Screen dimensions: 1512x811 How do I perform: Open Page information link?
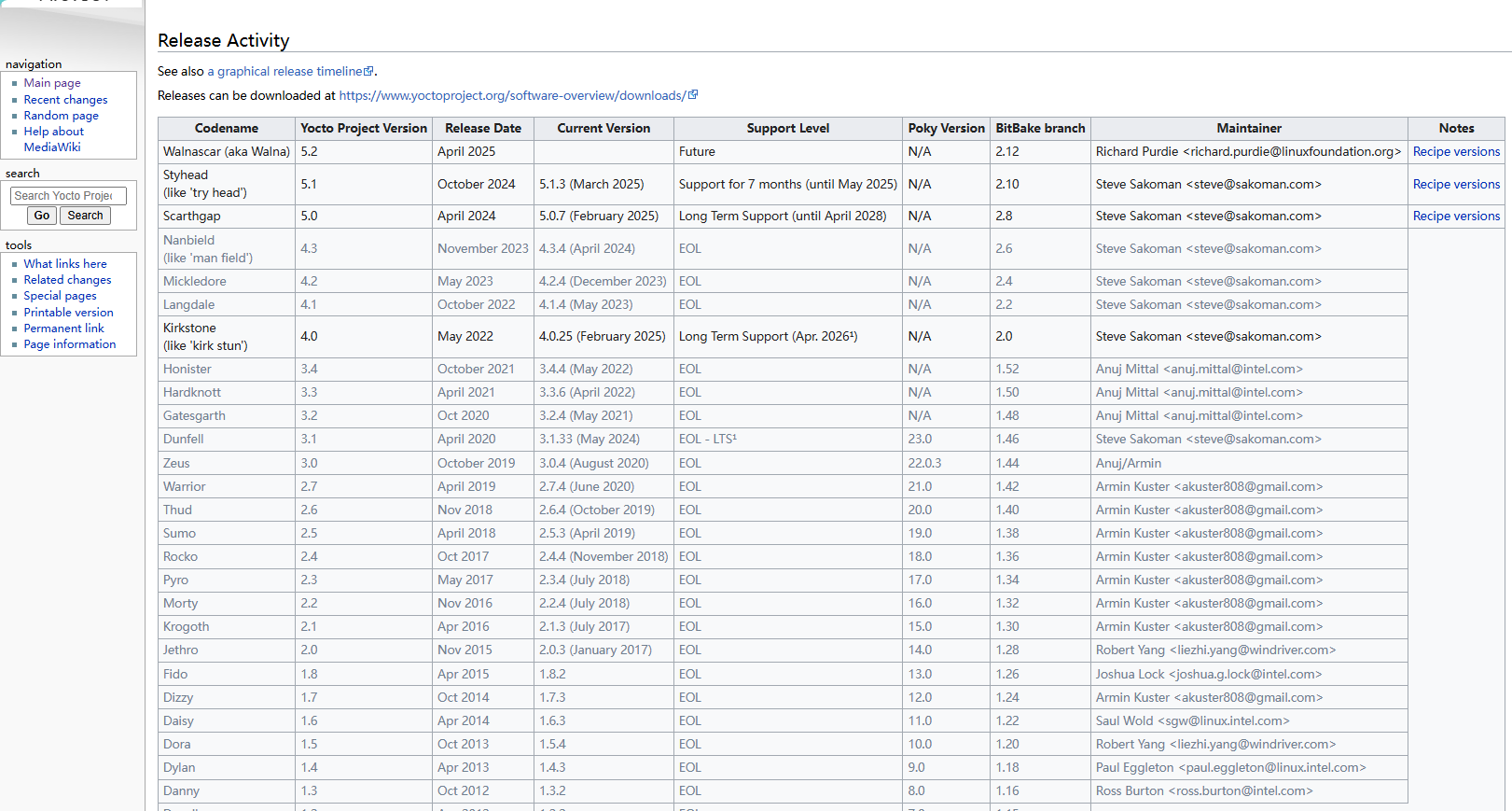pyautogui.click(x=70, y=344)
